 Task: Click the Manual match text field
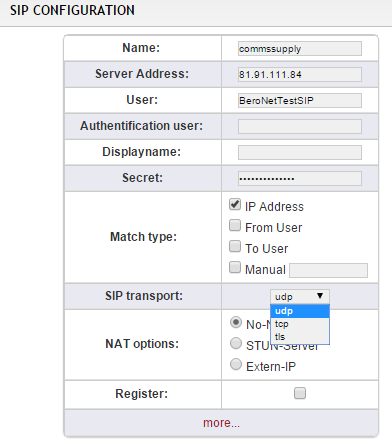(x=328, y=270)
